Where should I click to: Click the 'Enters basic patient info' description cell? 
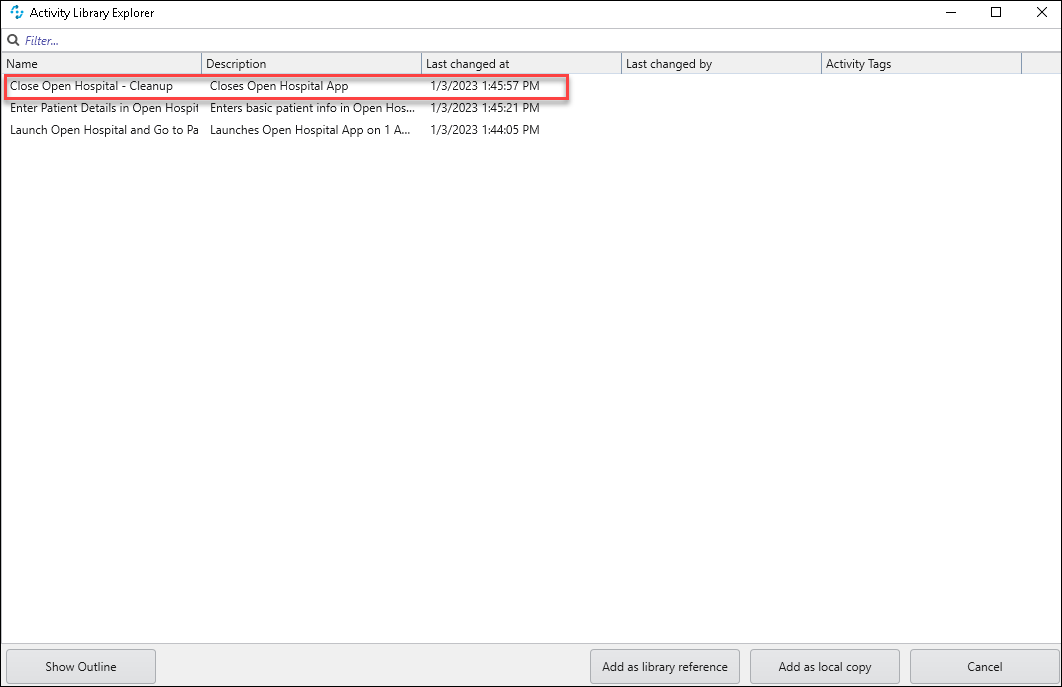coord(312,108)
